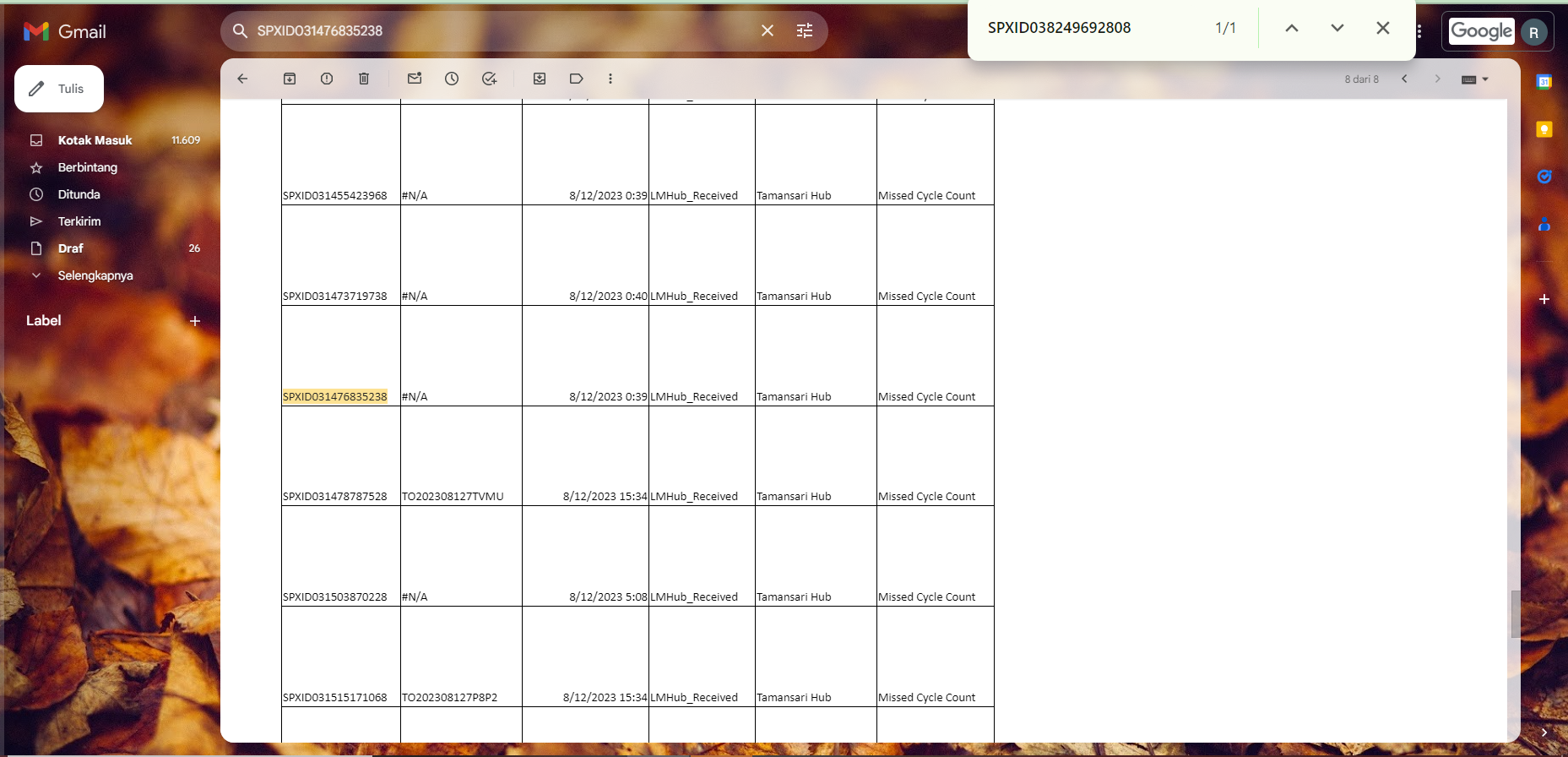Click timestamp 8/12/2023 0:40
The image size is (1568, 757).
click(x=608, y=296)
